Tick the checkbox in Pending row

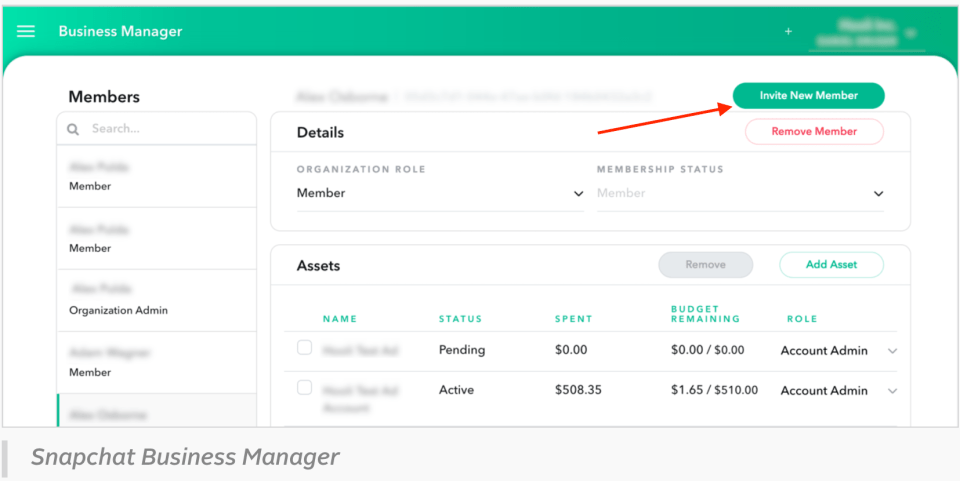pyautogui.click(x=304, y=348)
